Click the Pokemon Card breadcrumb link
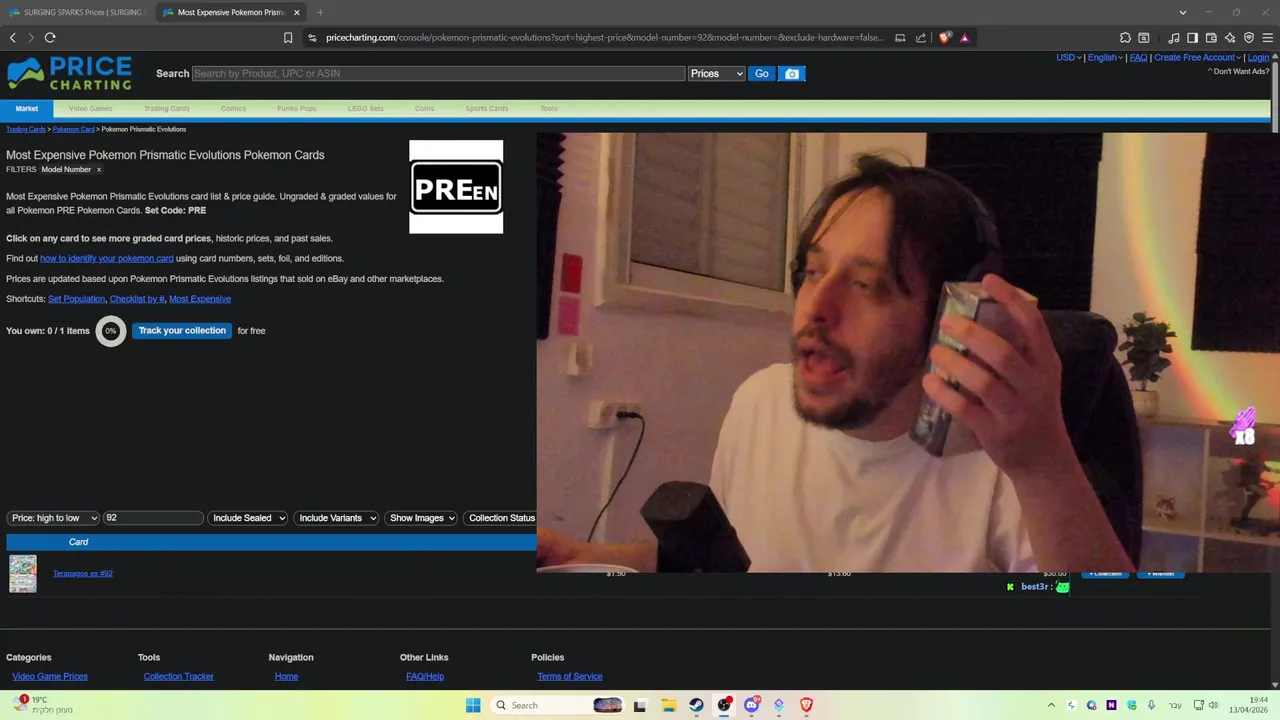 pos(74,130)
